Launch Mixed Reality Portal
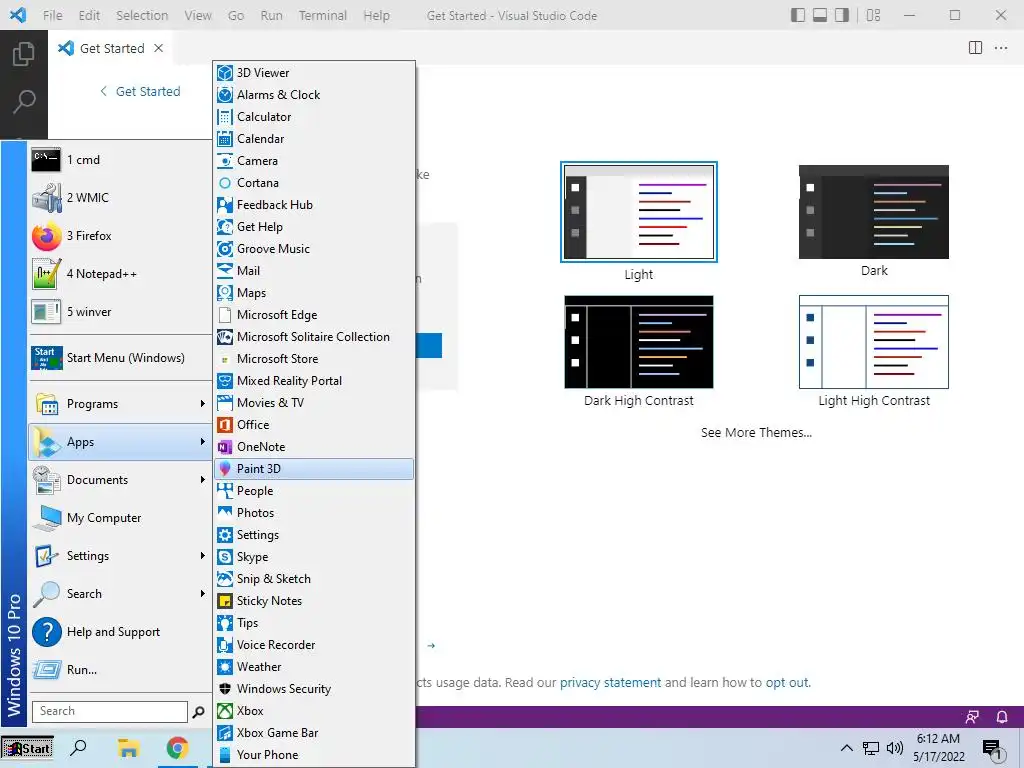Viewport: 1024px width, 768px height. coord(314,381)
